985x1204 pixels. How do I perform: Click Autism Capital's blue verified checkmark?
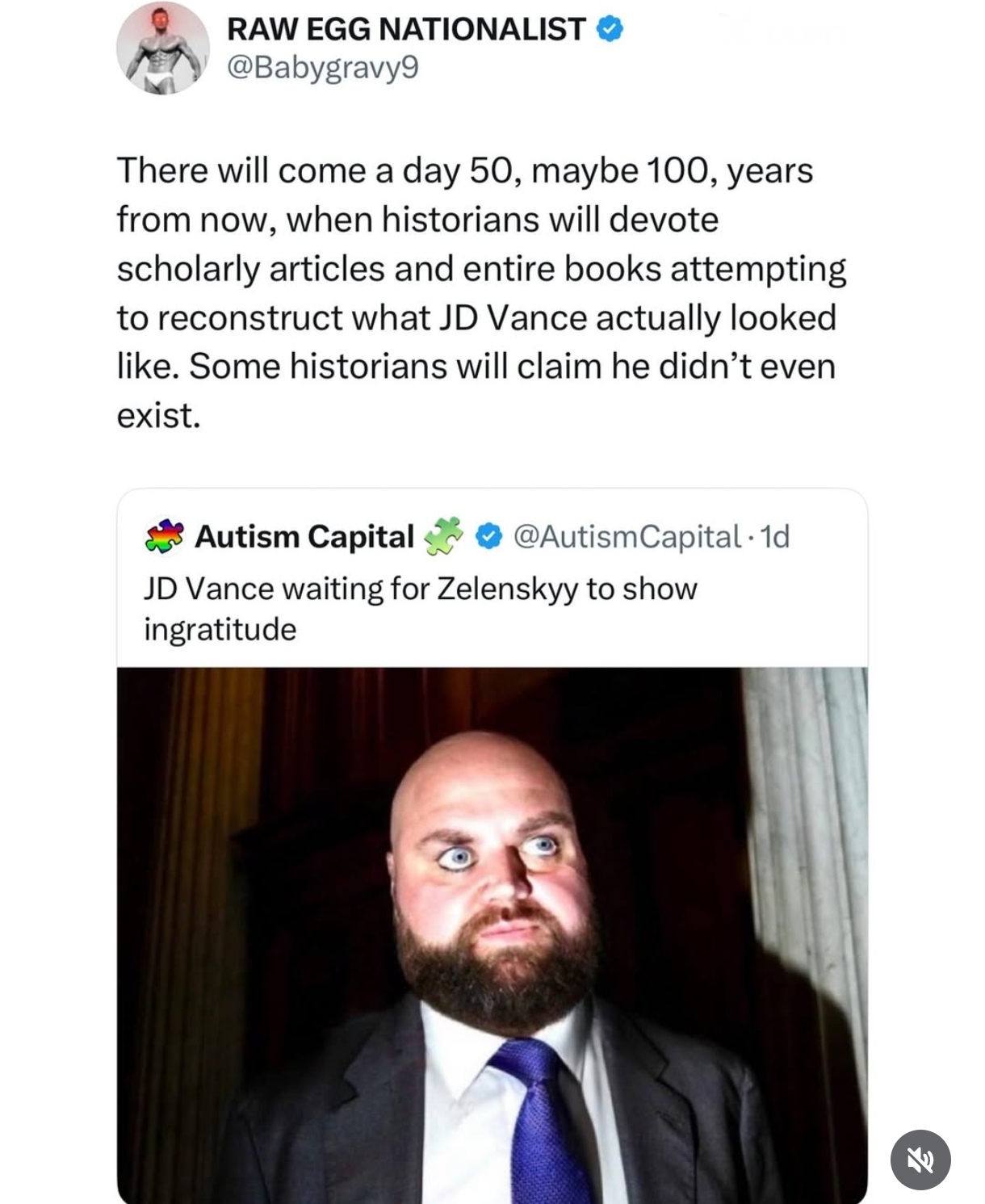pos(488,536)
